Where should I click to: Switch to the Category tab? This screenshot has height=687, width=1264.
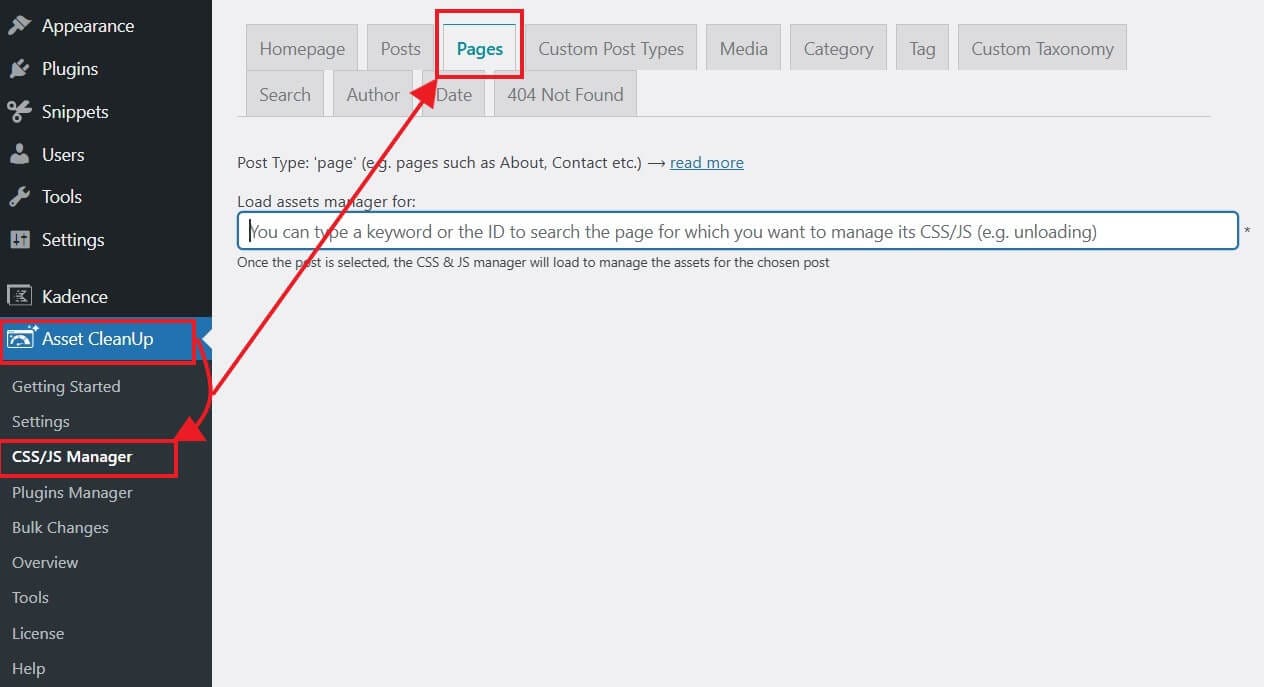[x=838, y=48]
